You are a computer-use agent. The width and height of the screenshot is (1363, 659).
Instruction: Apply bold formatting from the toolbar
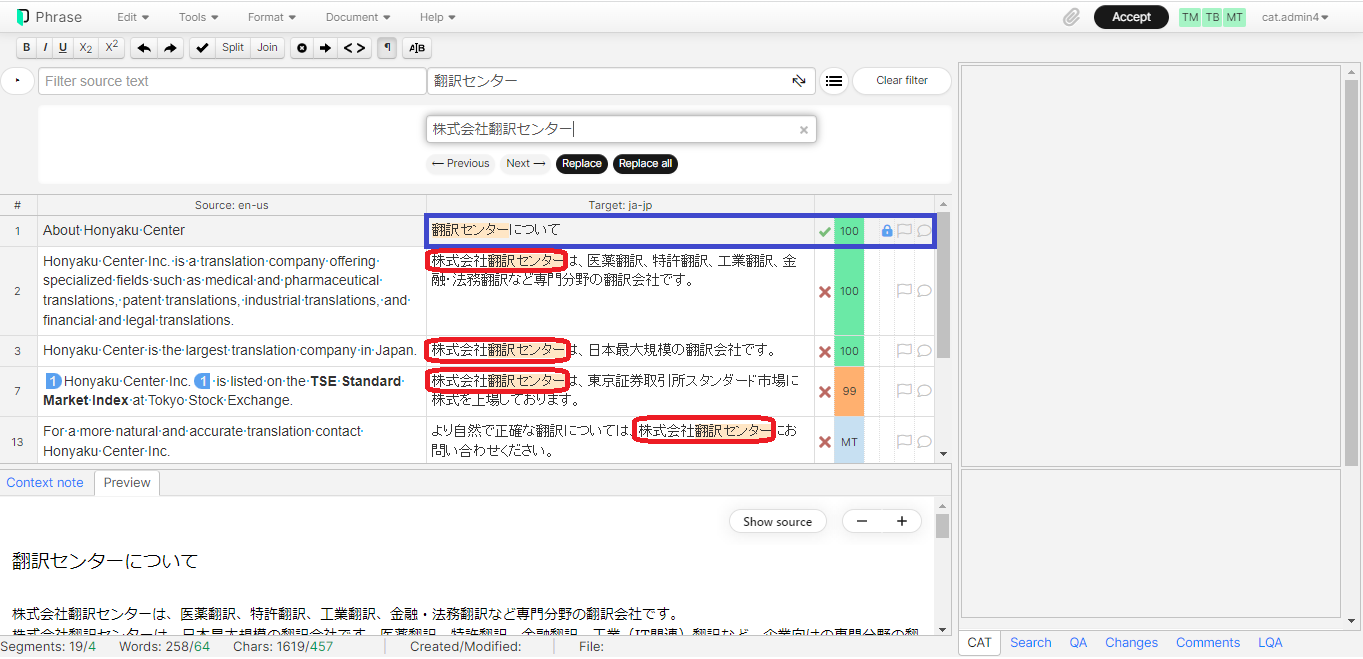coord(27,48)
